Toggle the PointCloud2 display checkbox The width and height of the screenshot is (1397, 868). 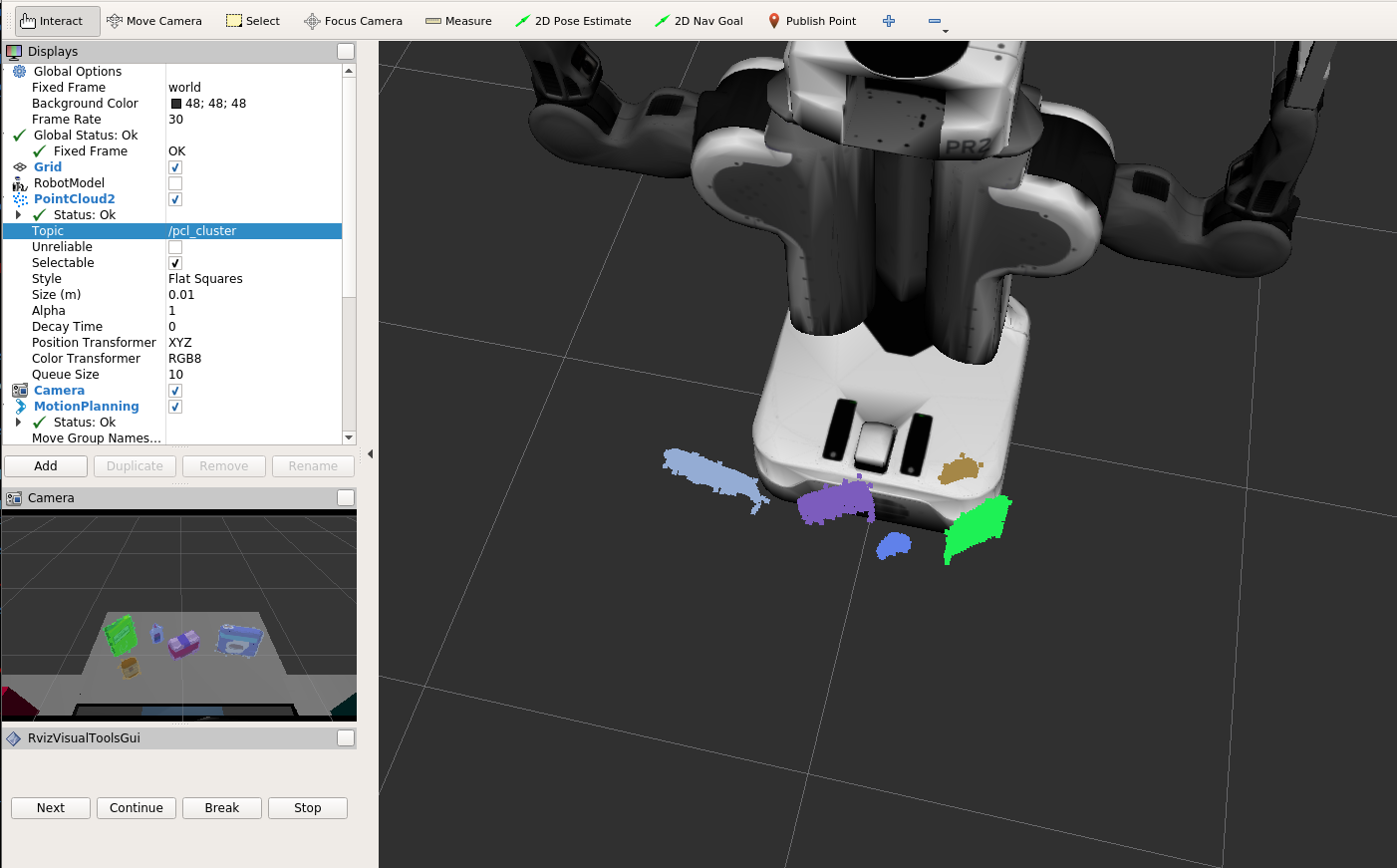(x=175, y=199)
